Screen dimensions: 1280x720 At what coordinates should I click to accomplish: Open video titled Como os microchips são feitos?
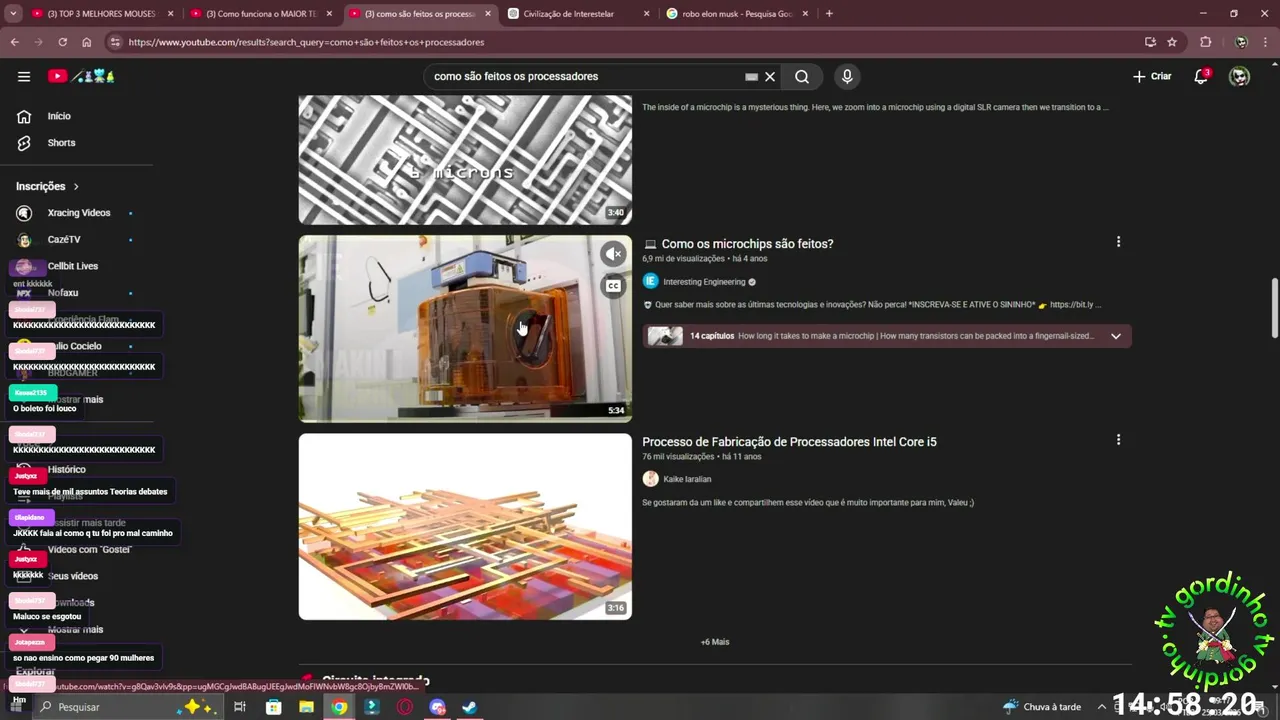click(x=747, y=244)
